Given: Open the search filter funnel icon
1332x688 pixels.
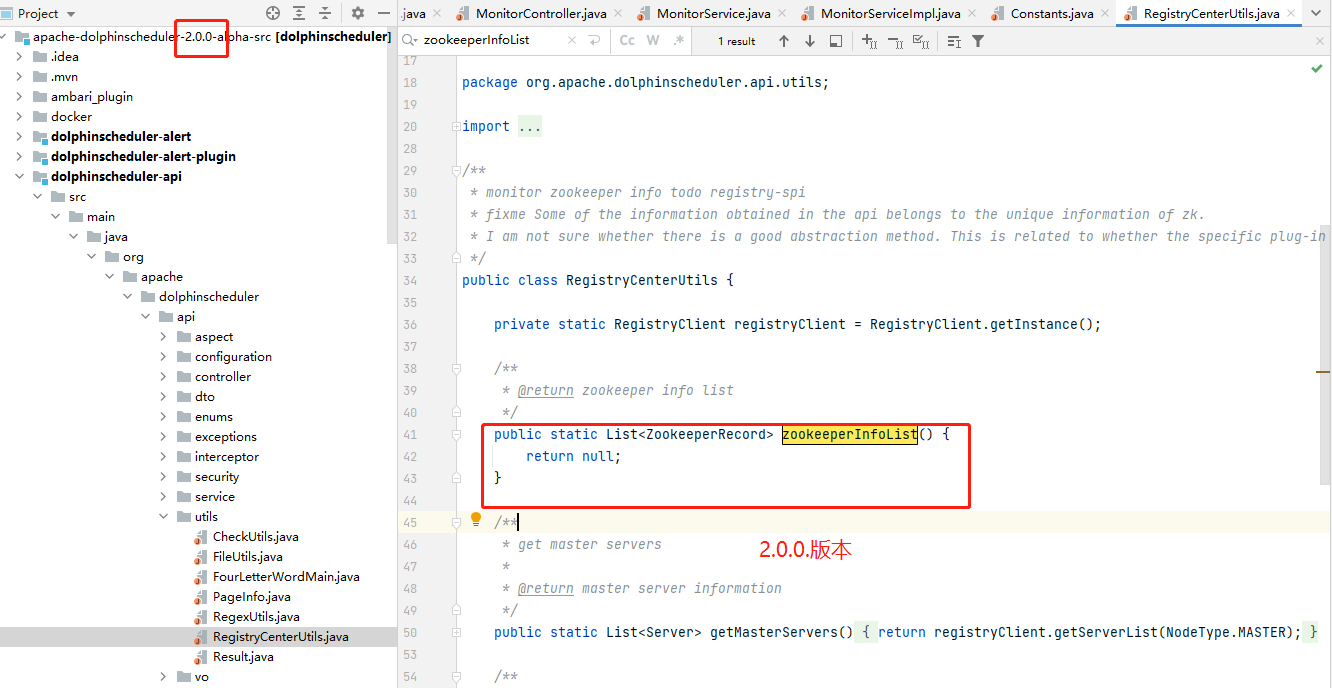Looking at the screenshot, I should tap(977, 40).
